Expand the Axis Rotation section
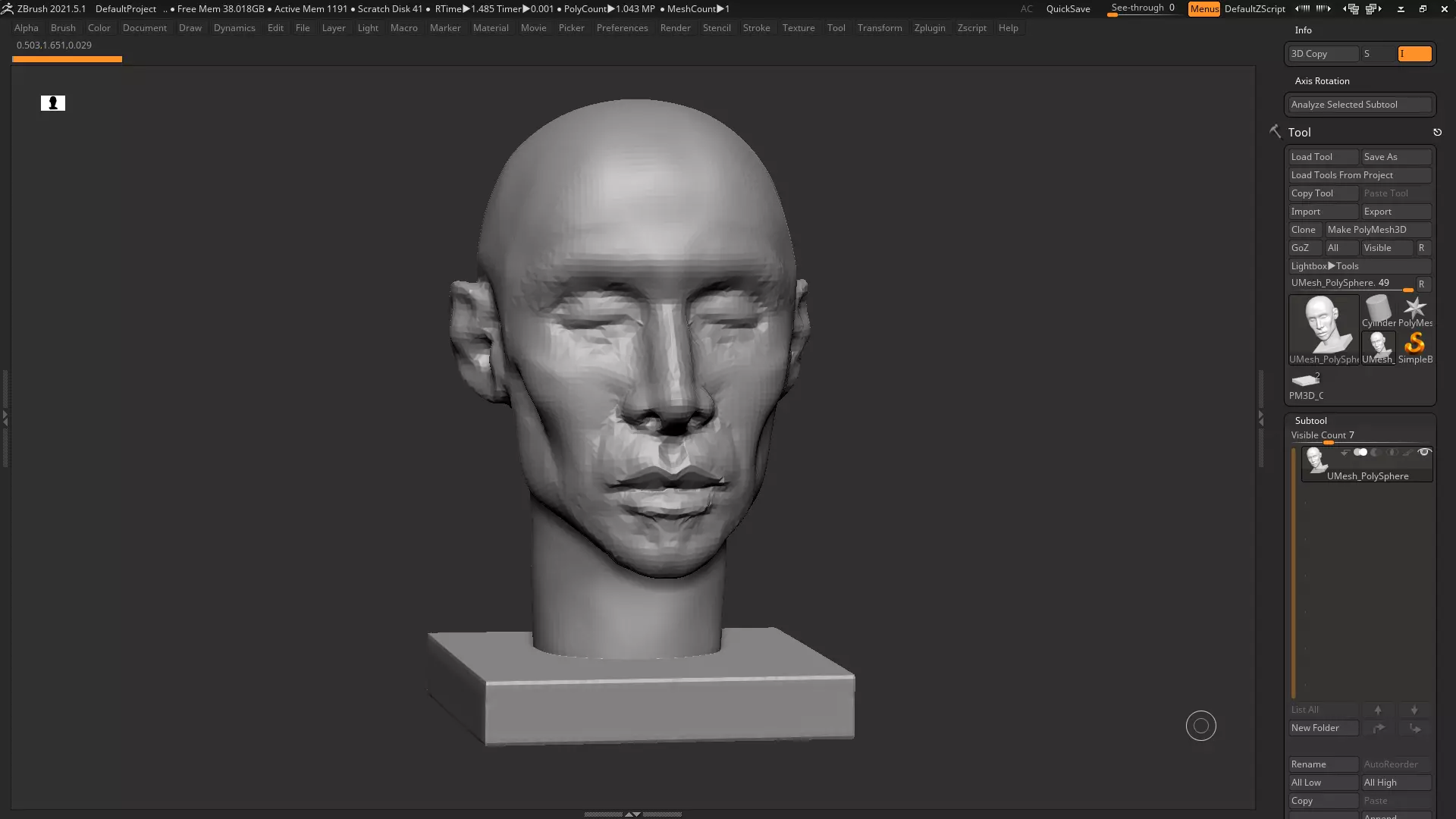The image size is (1456, 819). click(1322, 81)
